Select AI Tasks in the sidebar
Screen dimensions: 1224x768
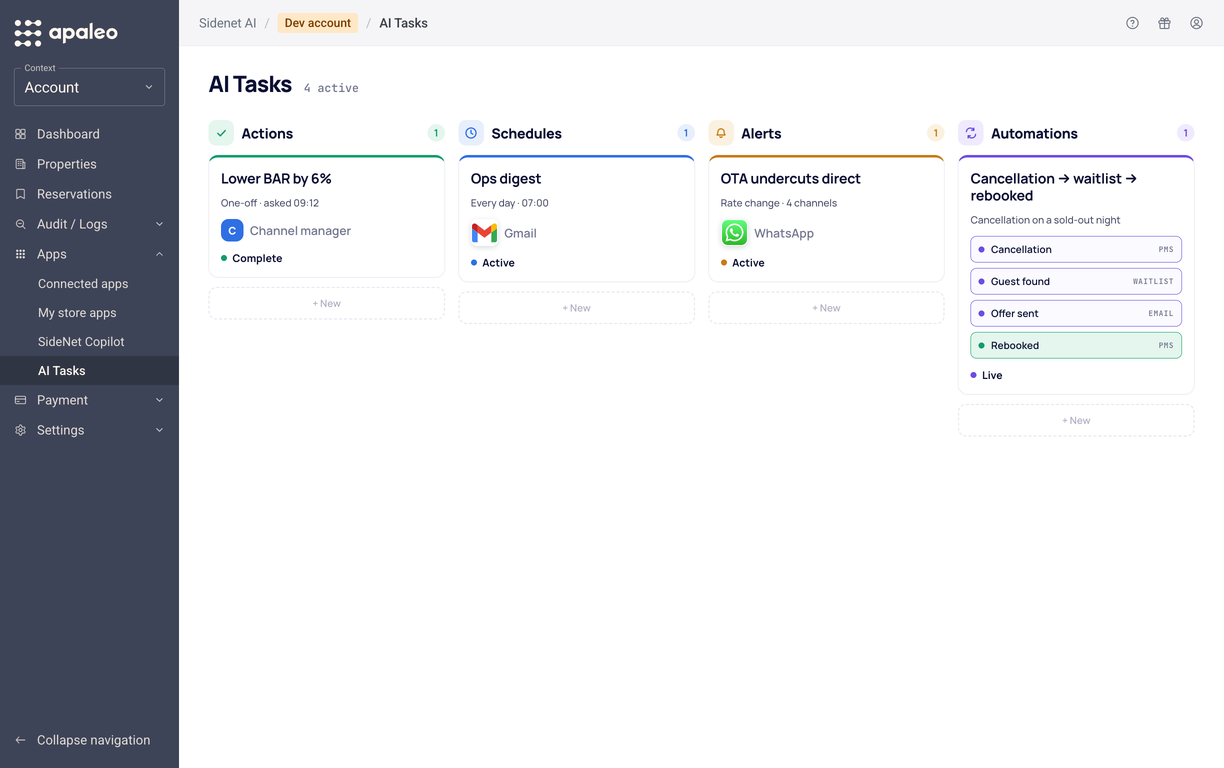pos(89,371)
